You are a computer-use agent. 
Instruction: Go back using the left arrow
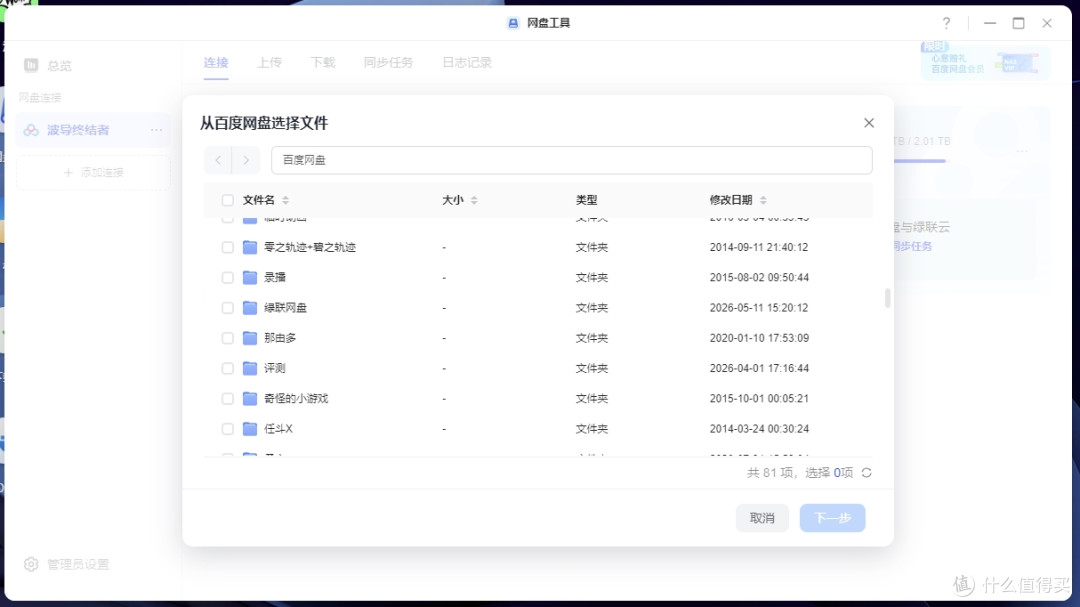tap(218, 160)
